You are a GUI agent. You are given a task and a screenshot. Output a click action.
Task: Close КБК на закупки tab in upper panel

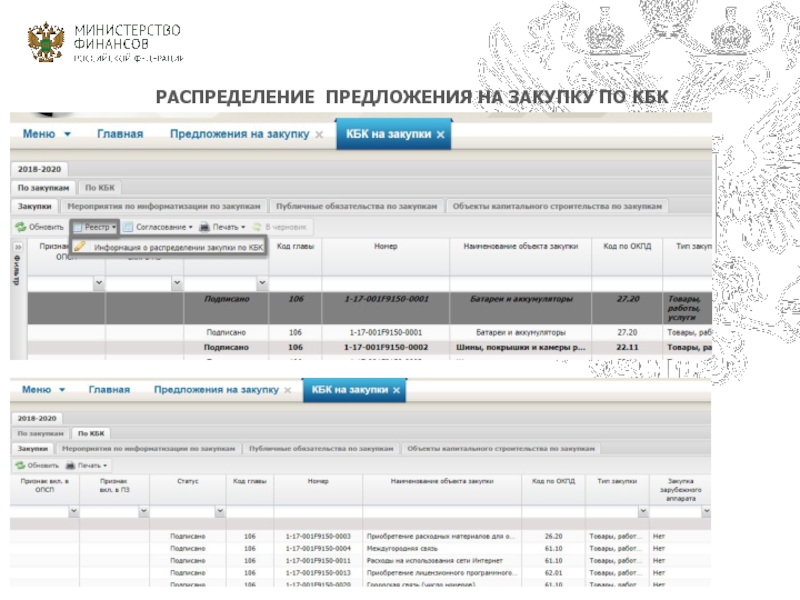440,135
